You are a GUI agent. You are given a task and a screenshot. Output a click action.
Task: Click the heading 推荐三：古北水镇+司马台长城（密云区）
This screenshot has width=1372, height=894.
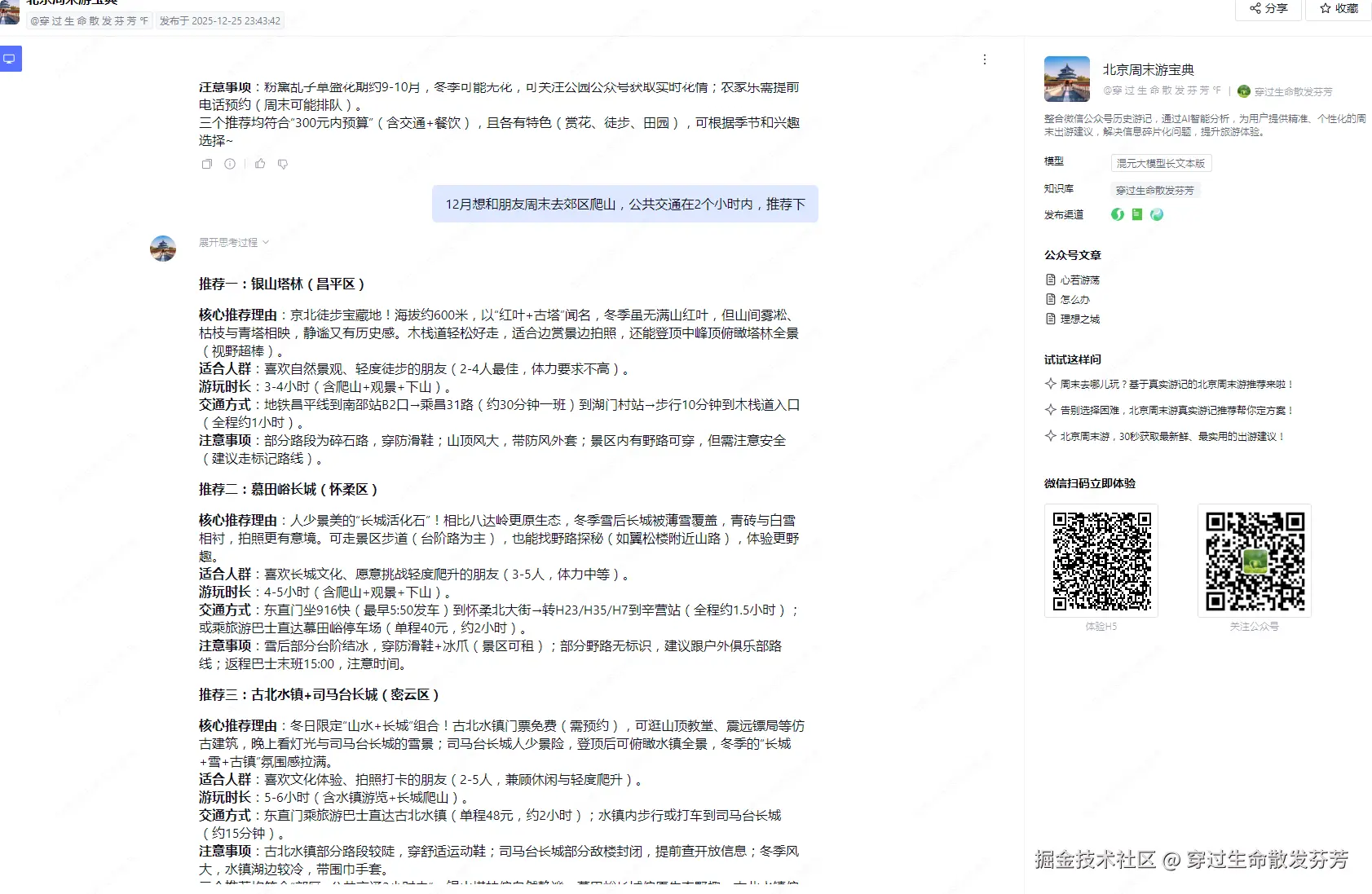pyautogui.click(x=320, y=694)
